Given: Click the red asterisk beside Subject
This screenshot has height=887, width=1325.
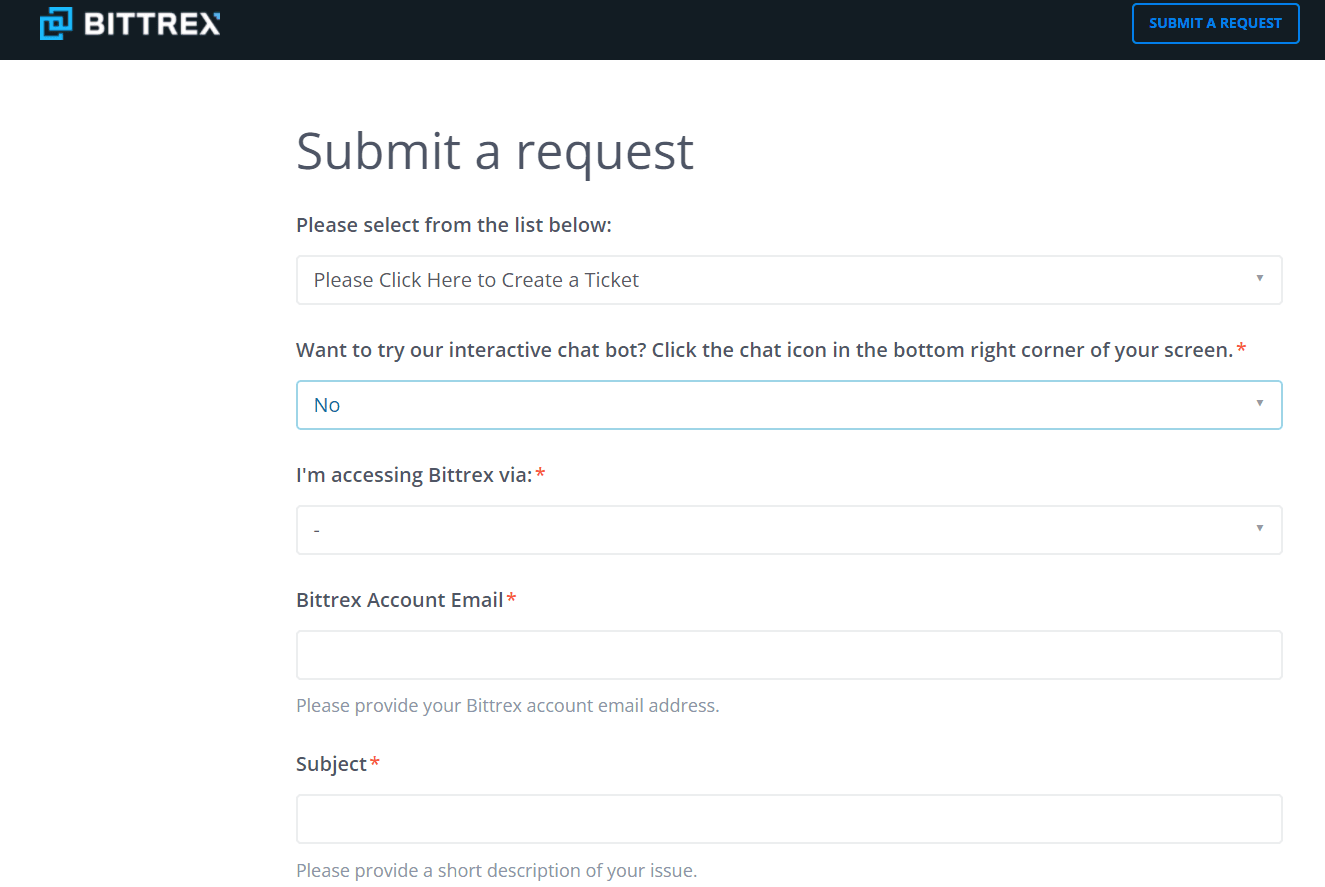Looking at the screenshot, I should pyautogui.click(x=375, y=764).
